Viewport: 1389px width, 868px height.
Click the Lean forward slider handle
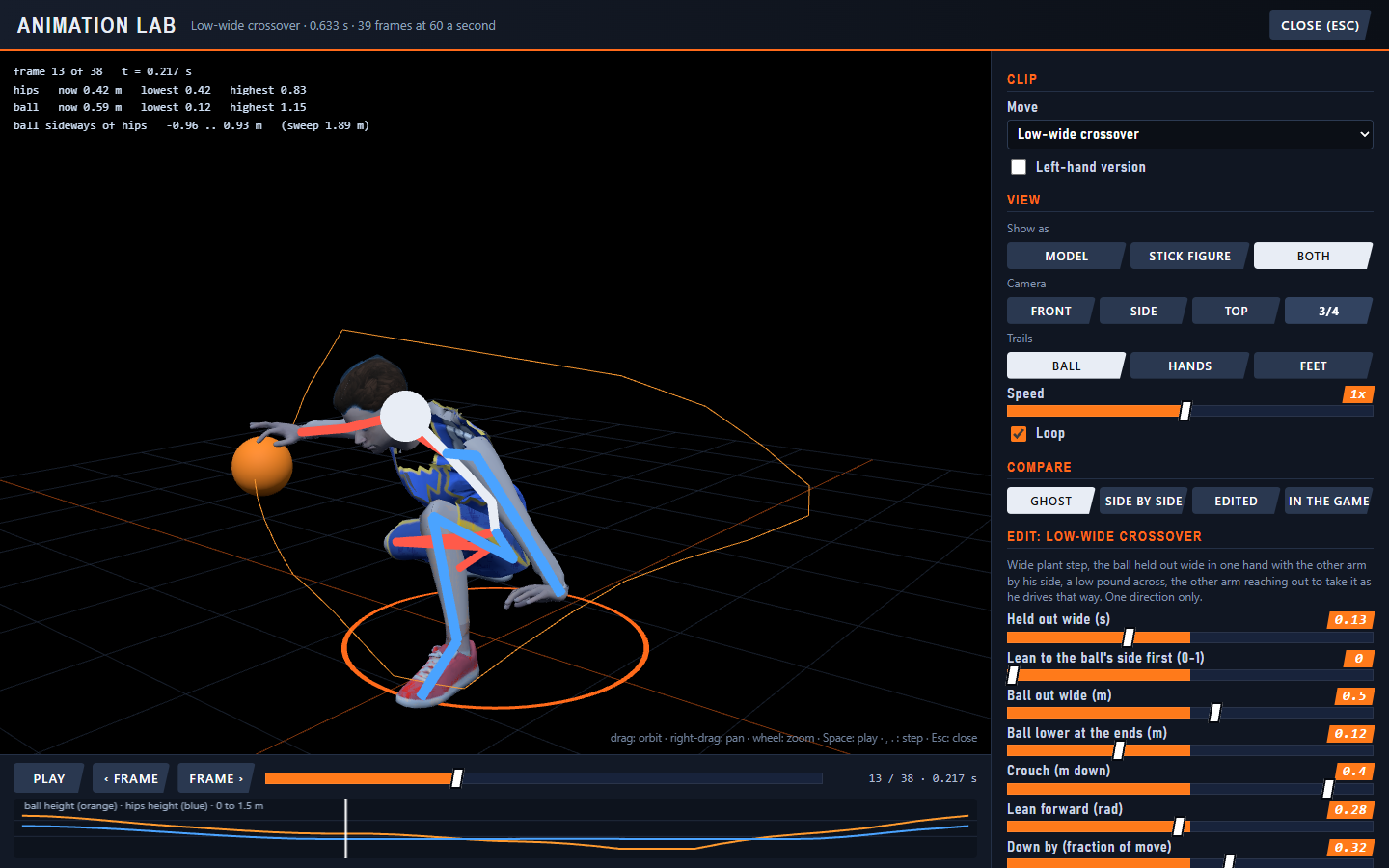pyautogui.click(x=1179, y=827)
